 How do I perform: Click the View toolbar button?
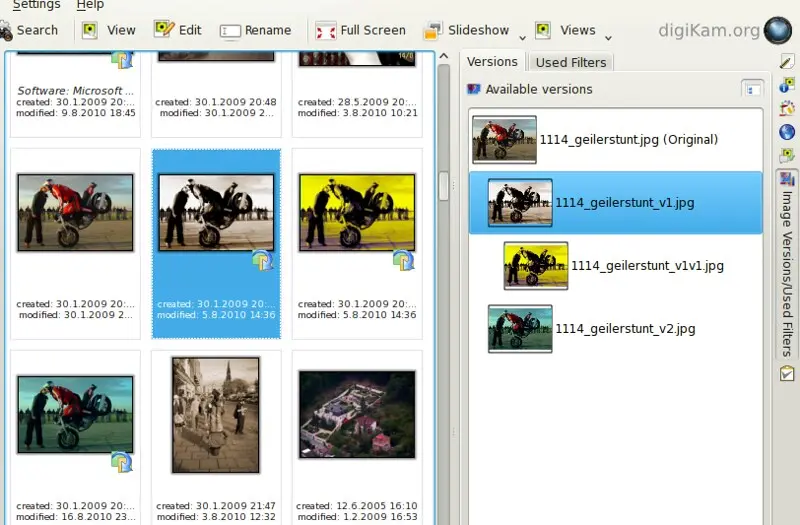tap(109, 30)
